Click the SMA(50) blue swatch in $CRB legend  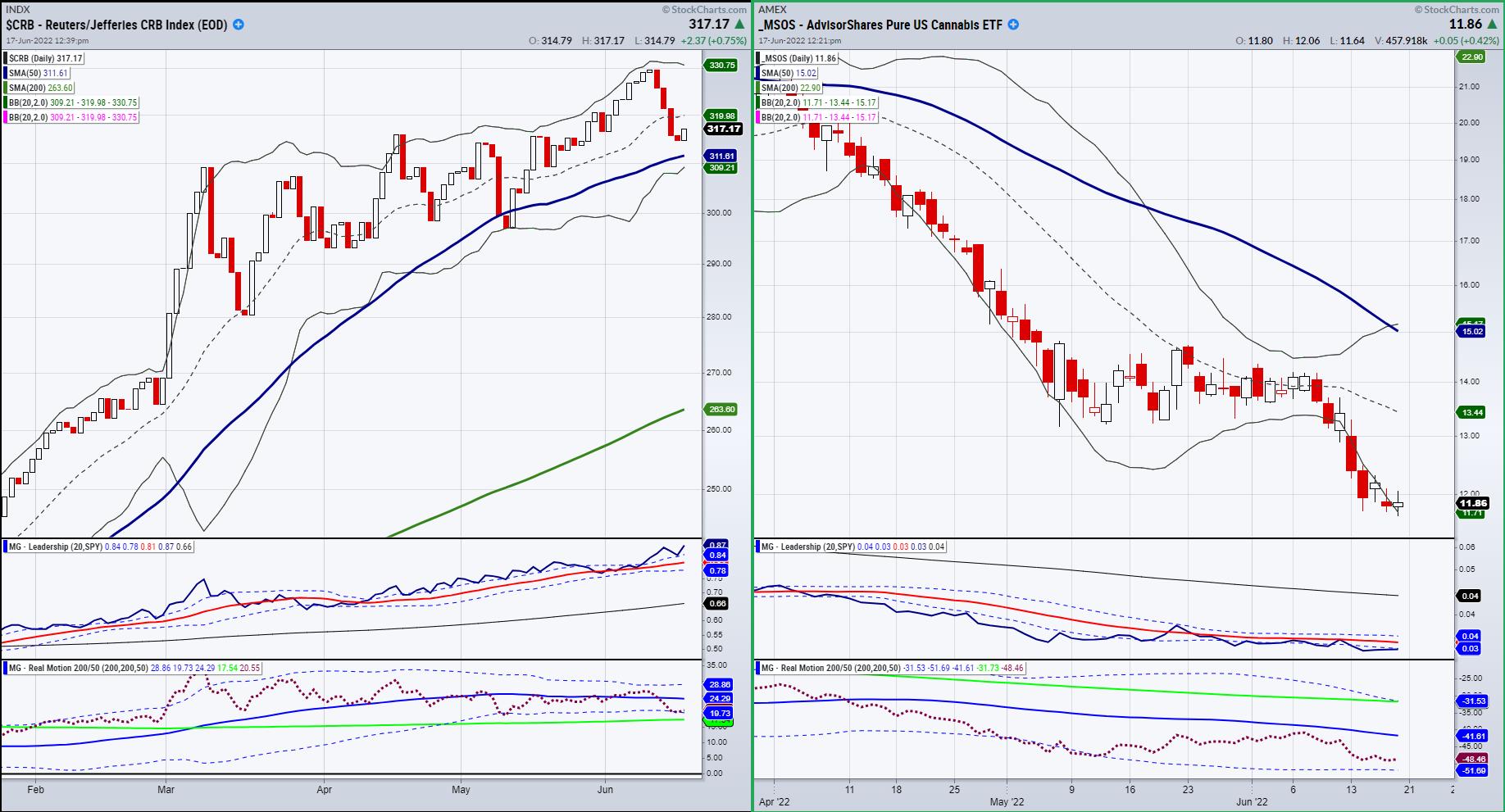point(7,73)
